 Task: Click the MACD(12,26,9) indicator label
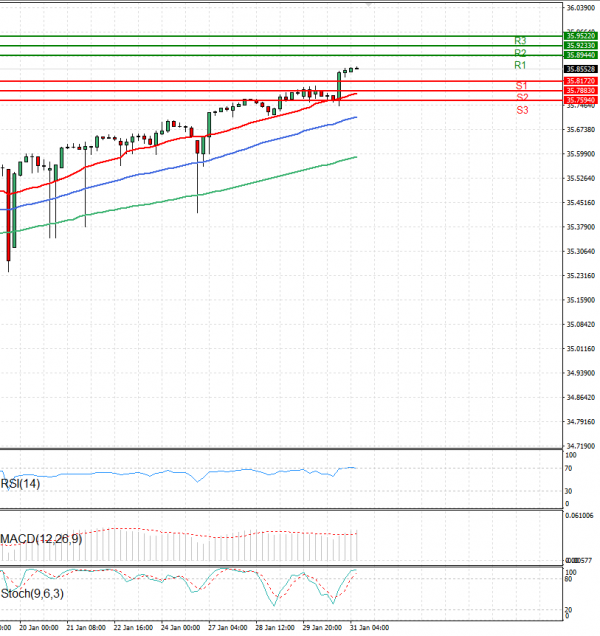click(41, 539)
